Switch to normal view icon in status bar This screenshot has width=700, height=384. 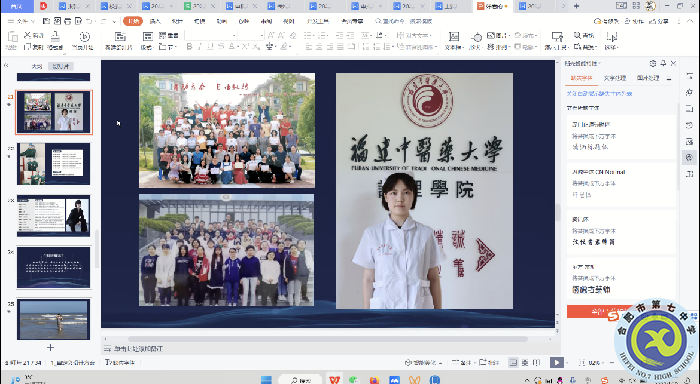pos(514,363)
